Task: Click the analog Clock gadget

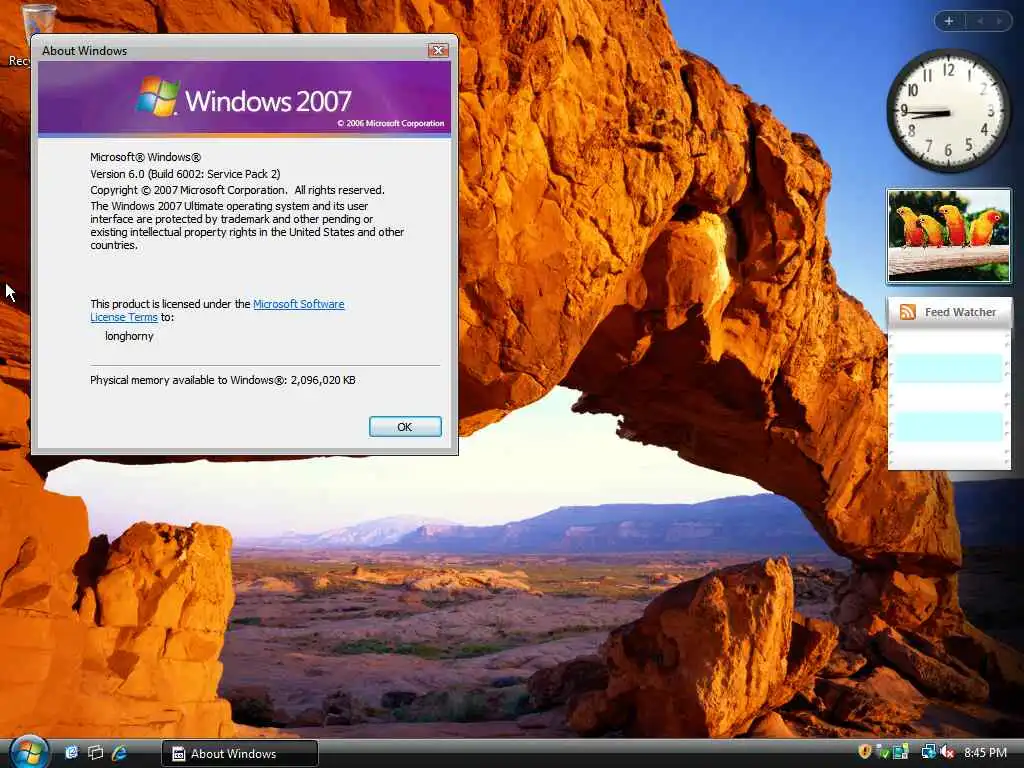Action: 948,110
